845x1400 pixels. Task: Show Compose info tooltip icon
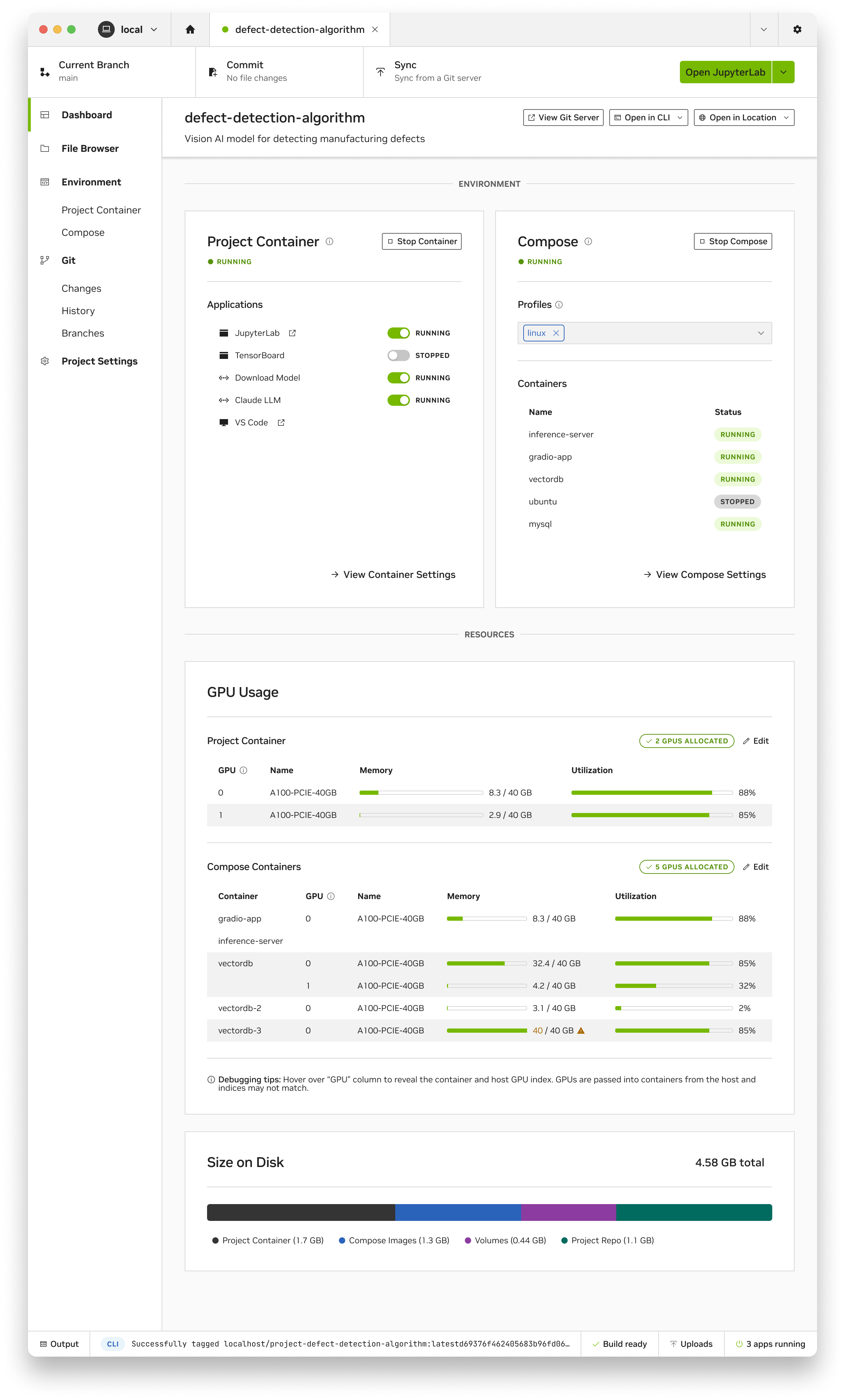tap(588, 241)
